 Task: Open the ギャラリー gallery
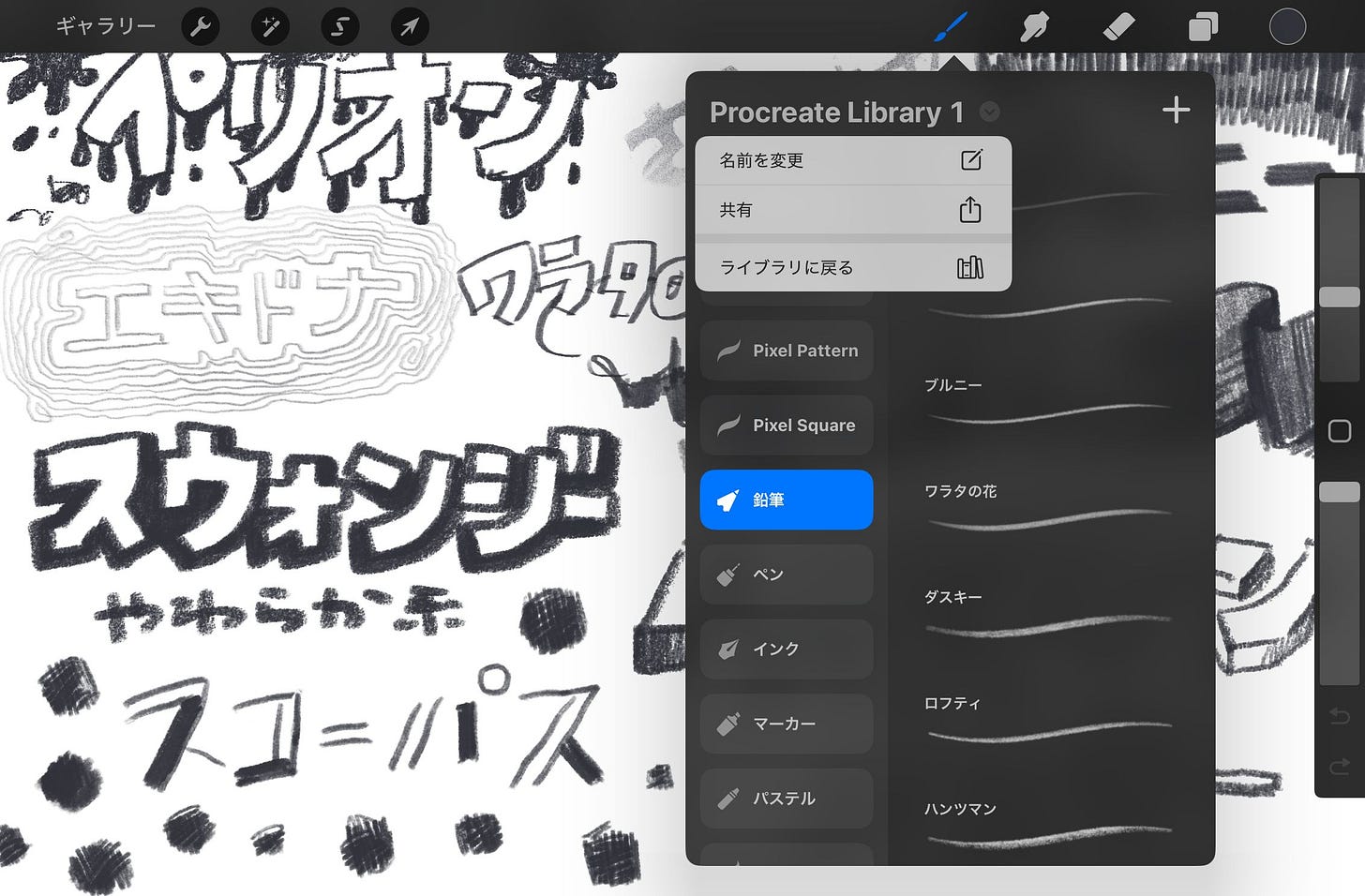coord(105,26)
